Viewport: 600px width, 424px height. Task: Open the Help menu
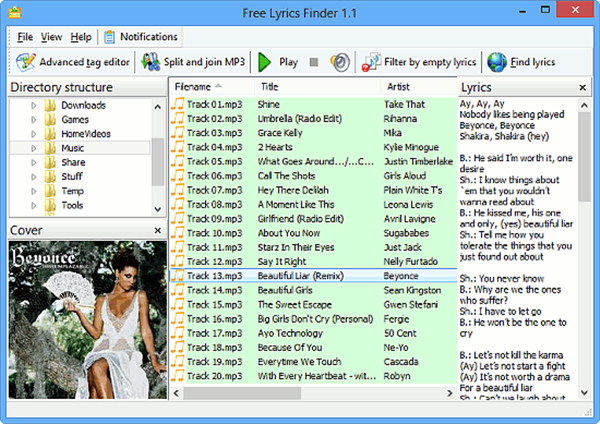point(81,37)
